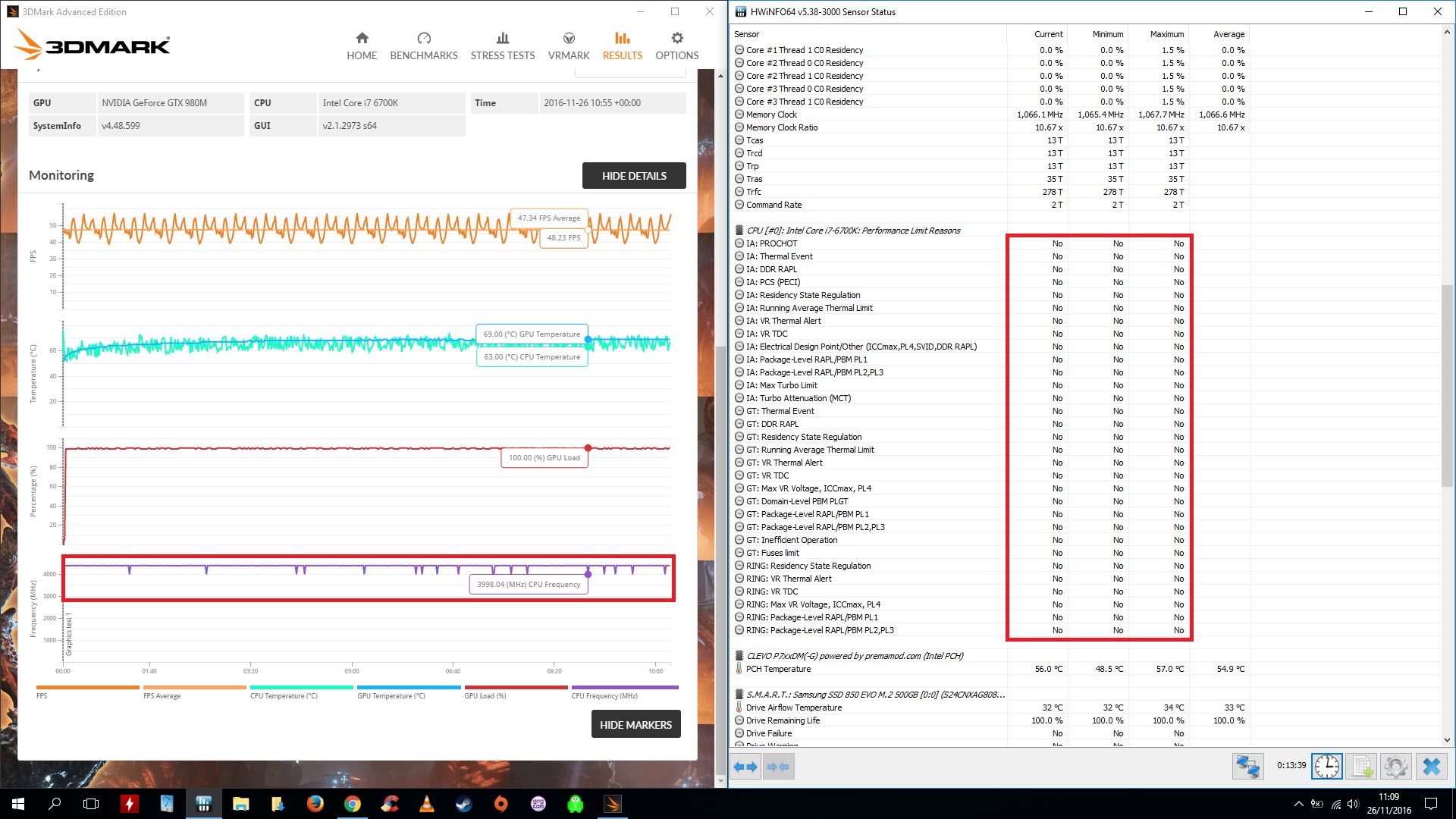Click the Average column header
Screen dimensions: 1456x819
point(1219,34)
